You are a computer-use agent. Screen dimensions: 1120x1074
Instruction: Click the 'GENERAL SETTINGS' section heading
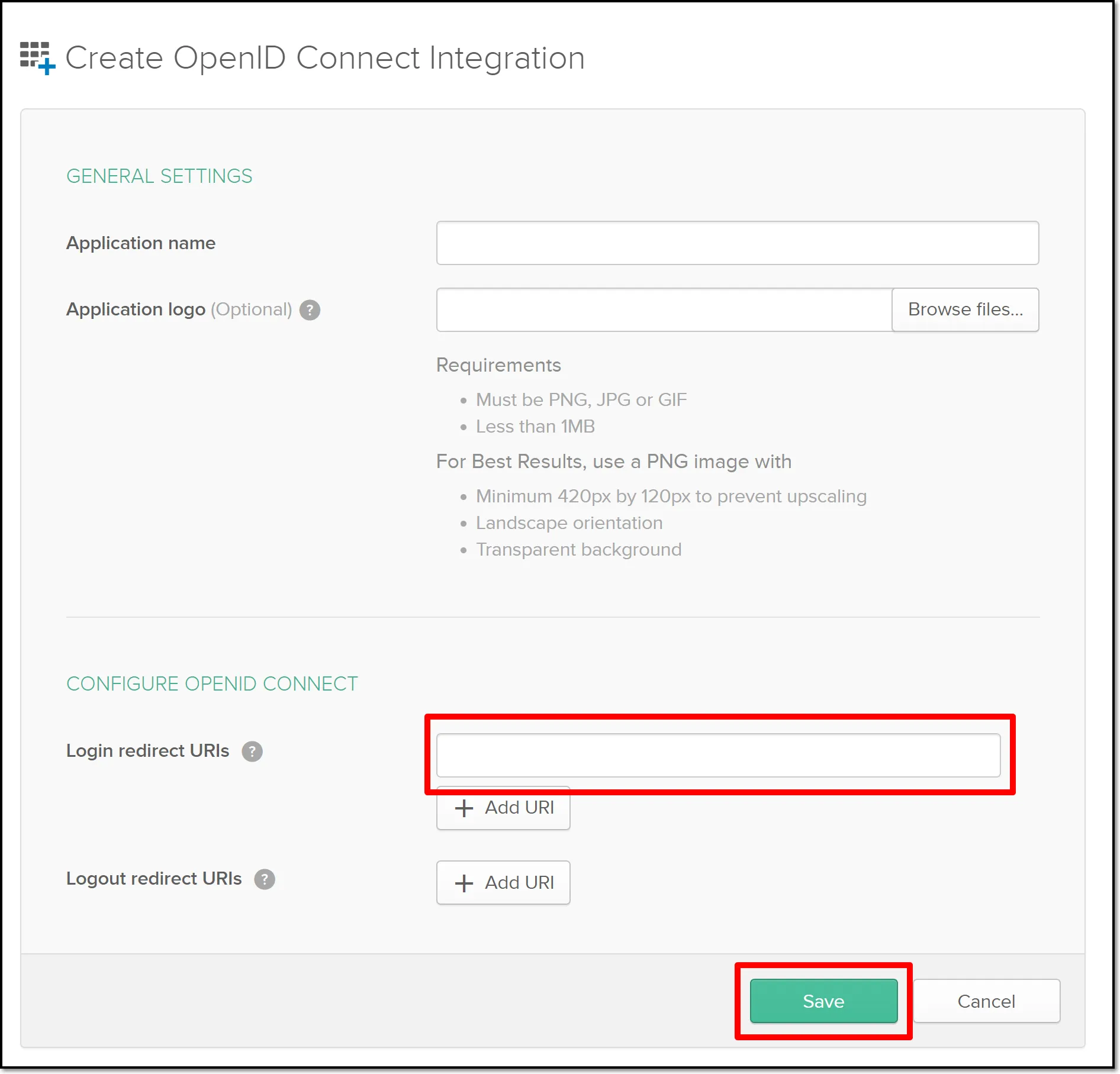(x=159, y=176)
